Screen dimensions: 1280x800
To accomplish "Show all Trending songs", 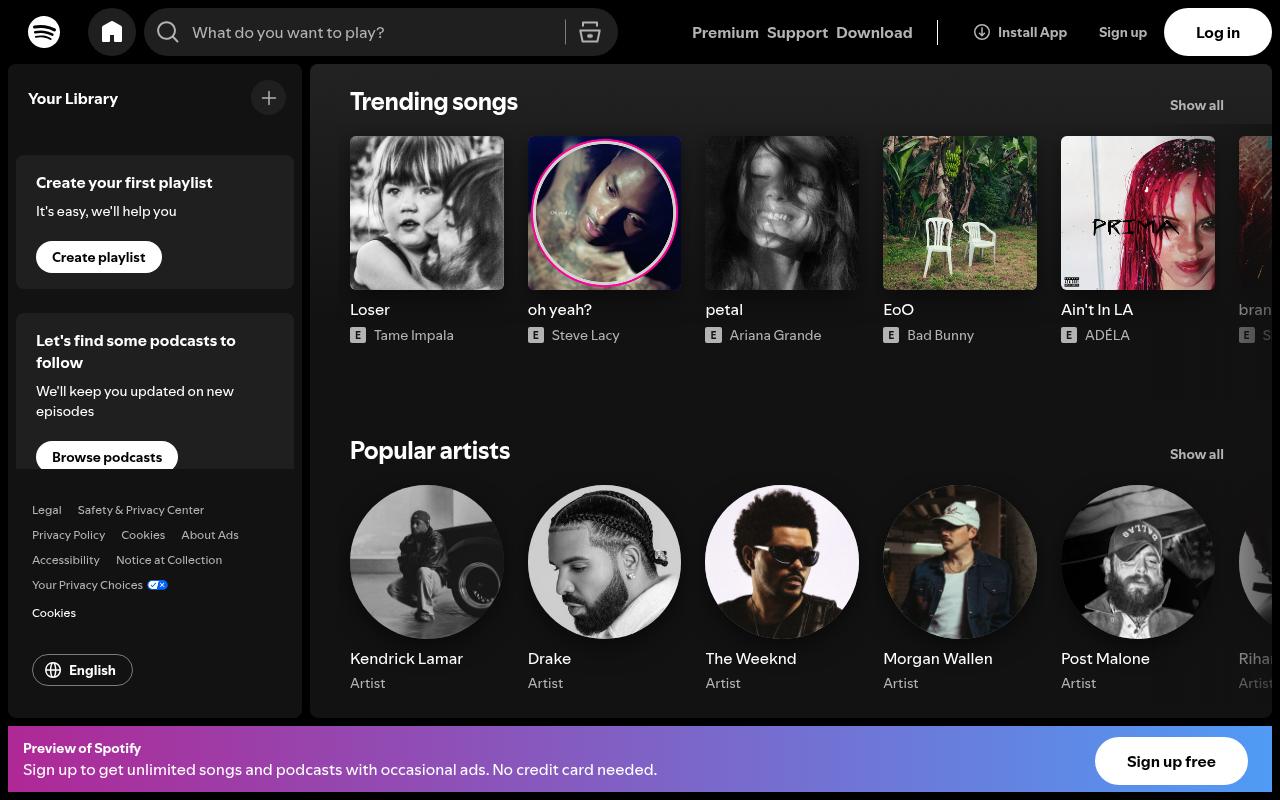I will [x=1196, y=105].
